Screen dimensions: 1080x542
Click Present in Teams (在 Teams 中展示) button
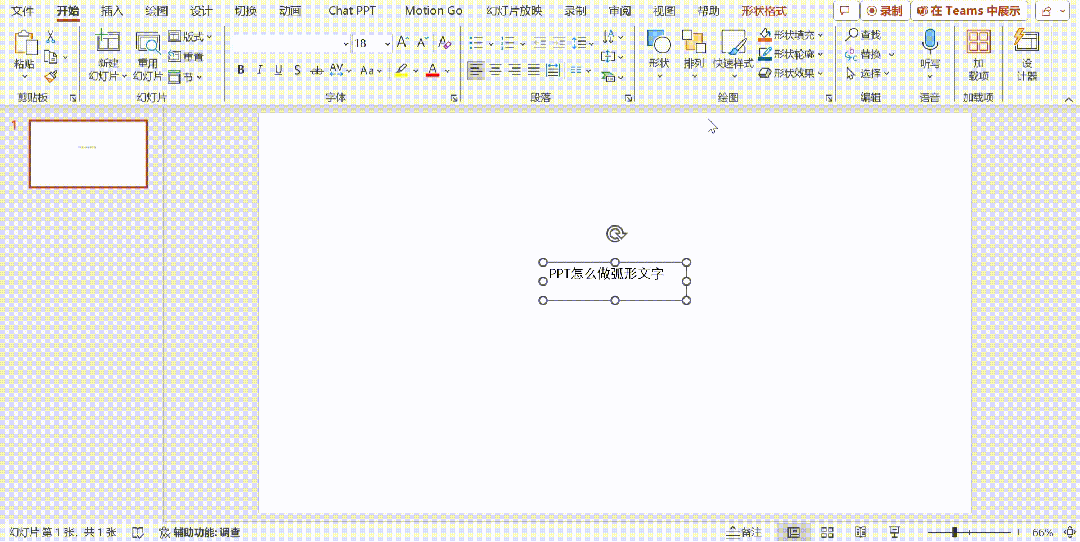pyautogui.click(x=968, y=11)
